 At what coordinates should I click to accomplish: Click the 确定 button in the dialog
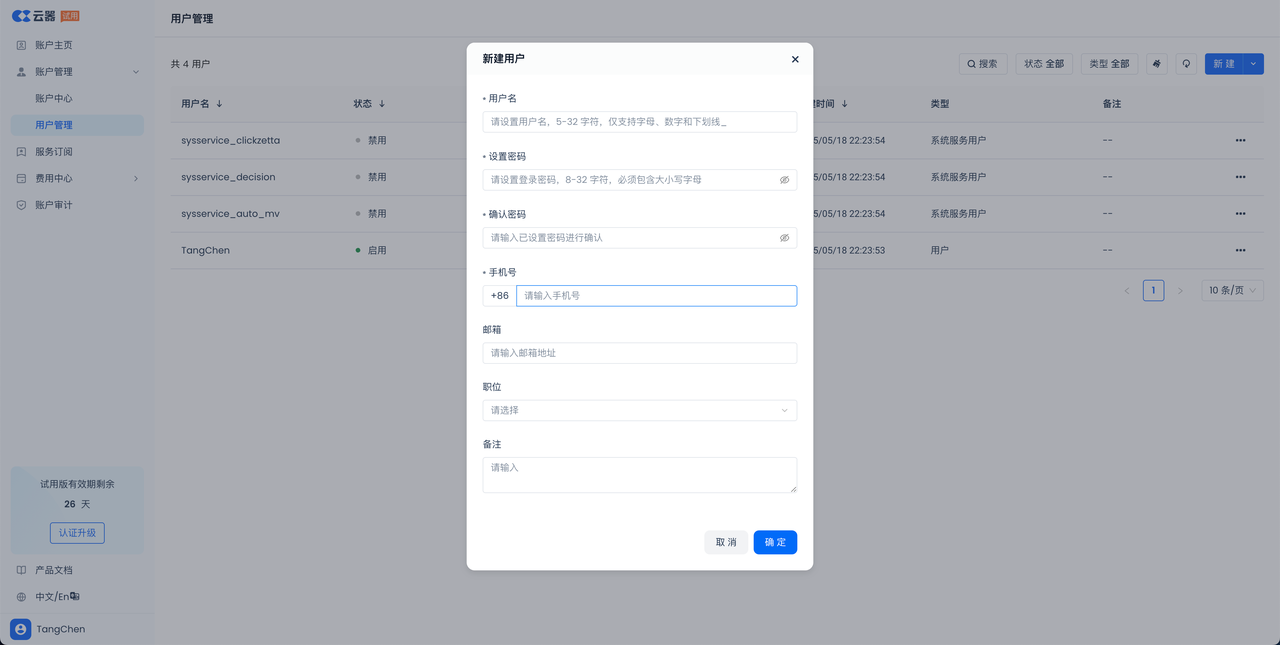point(775,542)
